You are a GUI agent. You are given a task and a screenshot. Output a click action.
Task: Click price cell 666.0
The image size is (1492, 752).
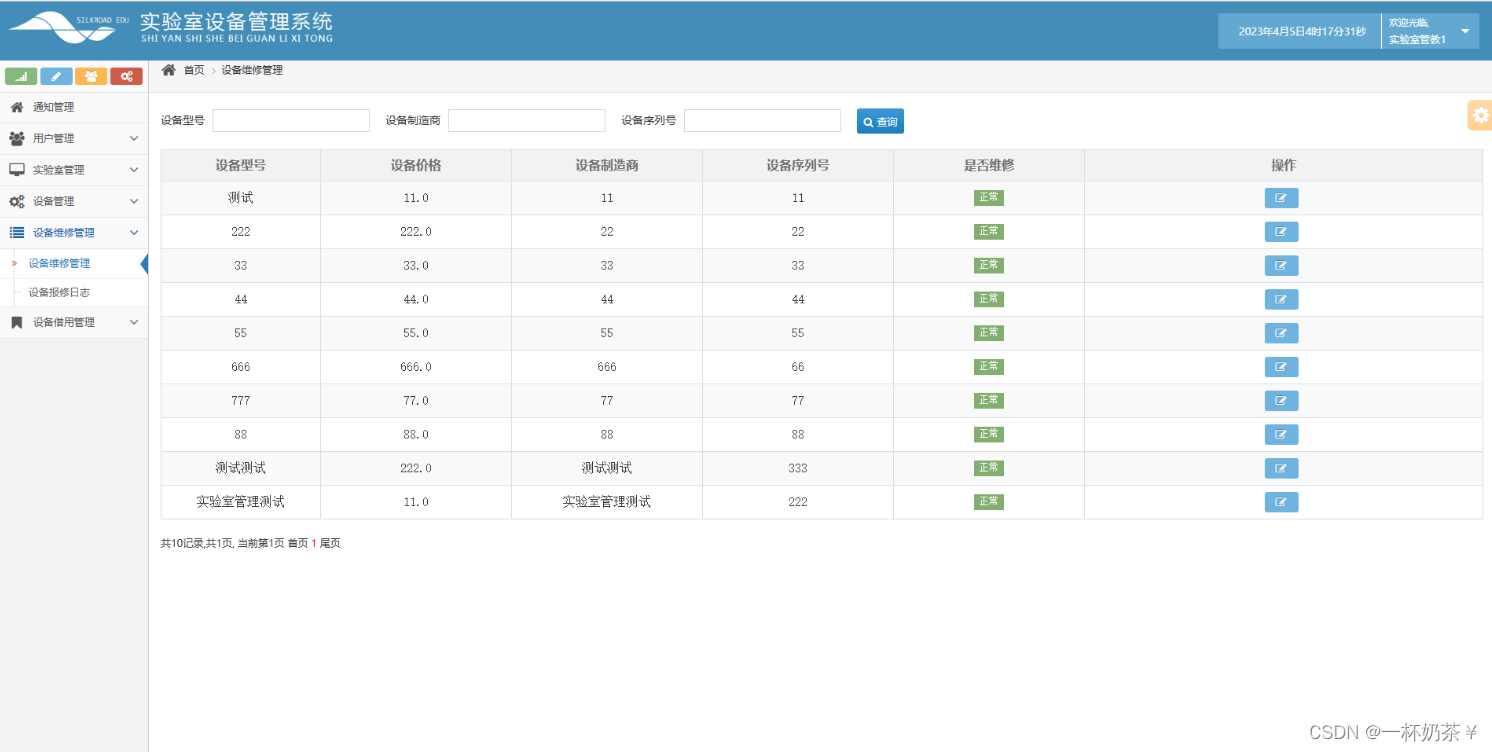coord(416,367)
